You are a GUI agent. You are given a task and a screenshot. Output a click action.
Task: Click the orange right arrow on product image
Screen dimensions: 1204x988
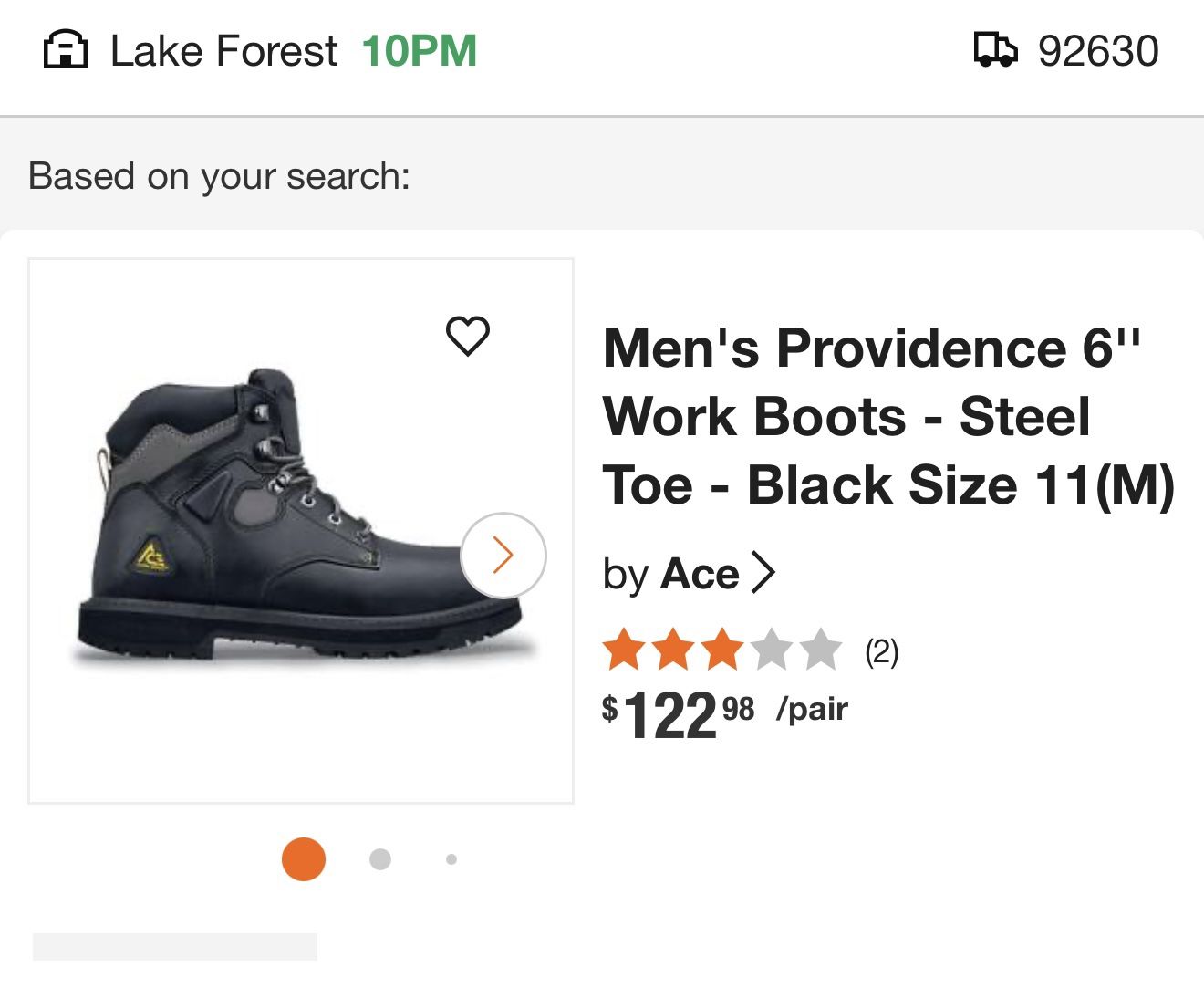click(503, 555)
